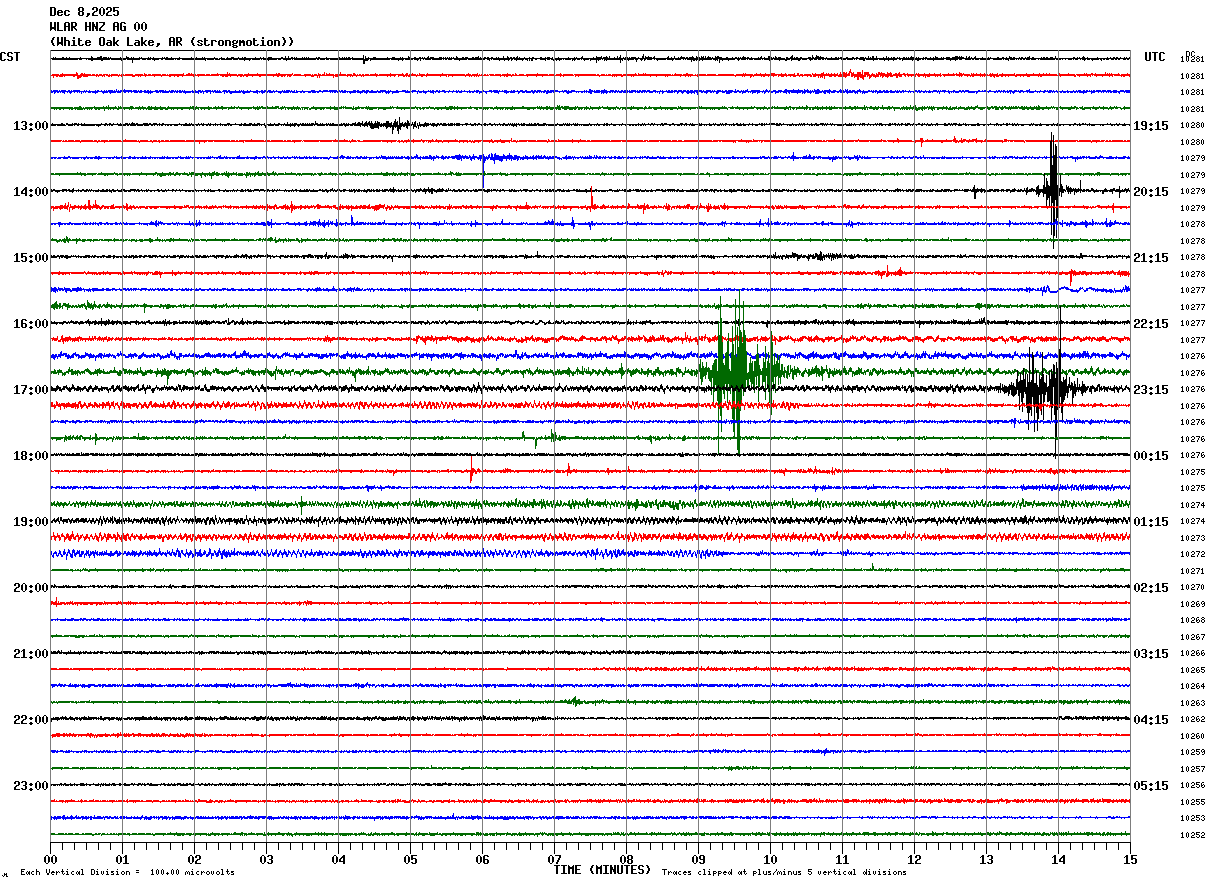
Task: Click the 05:15 UTC time label
Action: (x=1150, y=785)
